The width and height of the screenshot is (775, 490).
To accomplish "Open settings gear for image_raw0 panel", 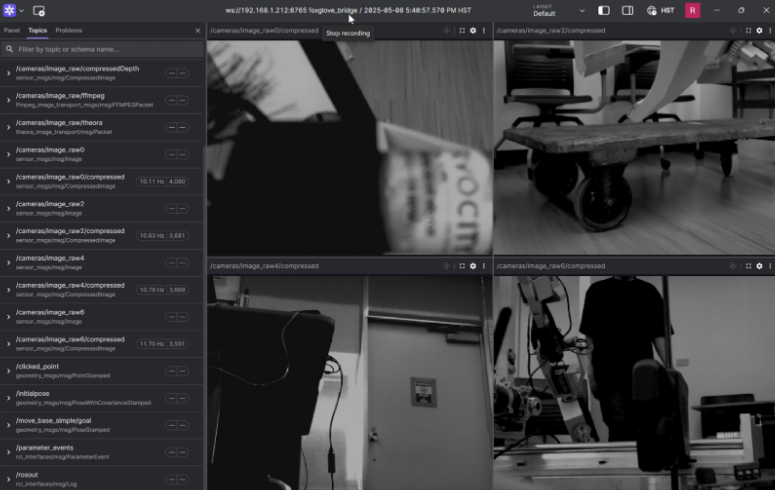I will (473, 31).
